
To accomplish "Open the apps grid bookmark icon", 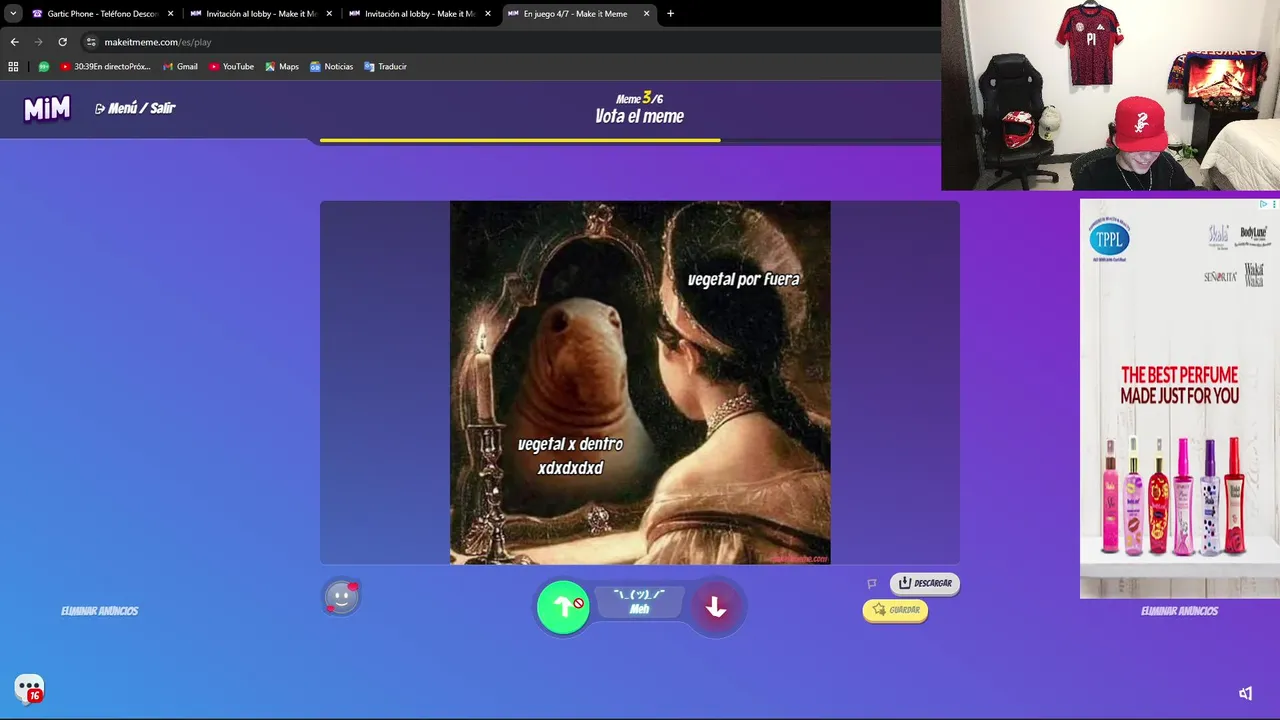I will pos(13,67).
